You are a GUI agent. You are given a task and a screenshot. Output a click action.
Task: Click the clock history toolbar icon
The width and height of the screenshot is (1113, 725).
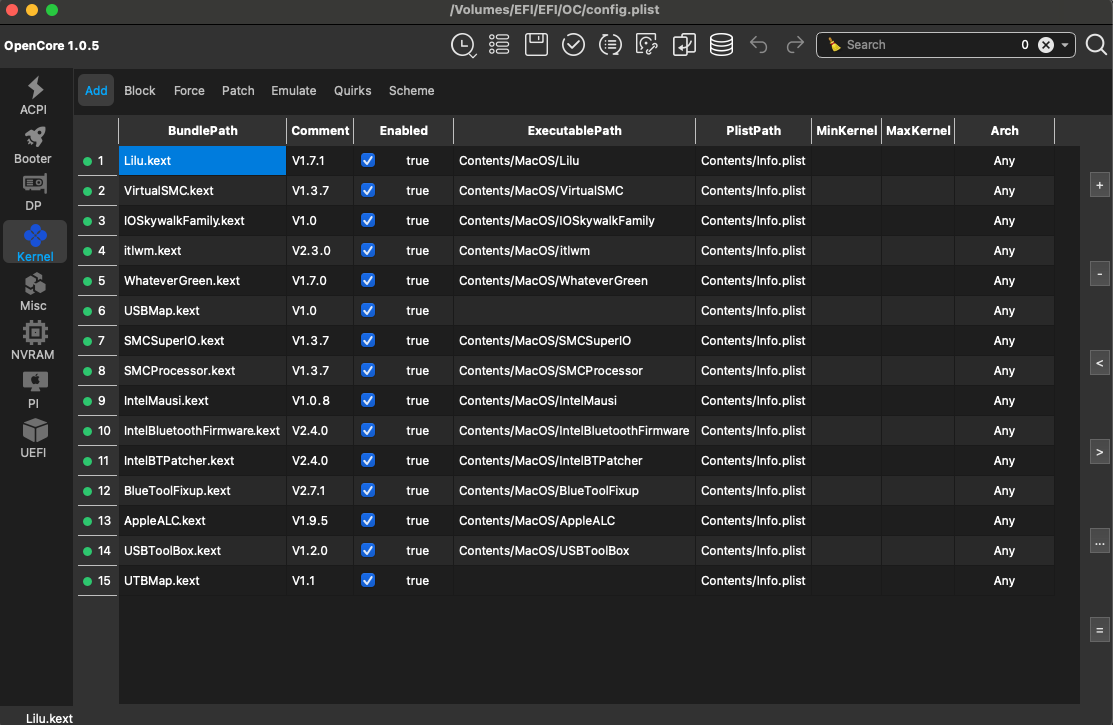pos(463,45)
